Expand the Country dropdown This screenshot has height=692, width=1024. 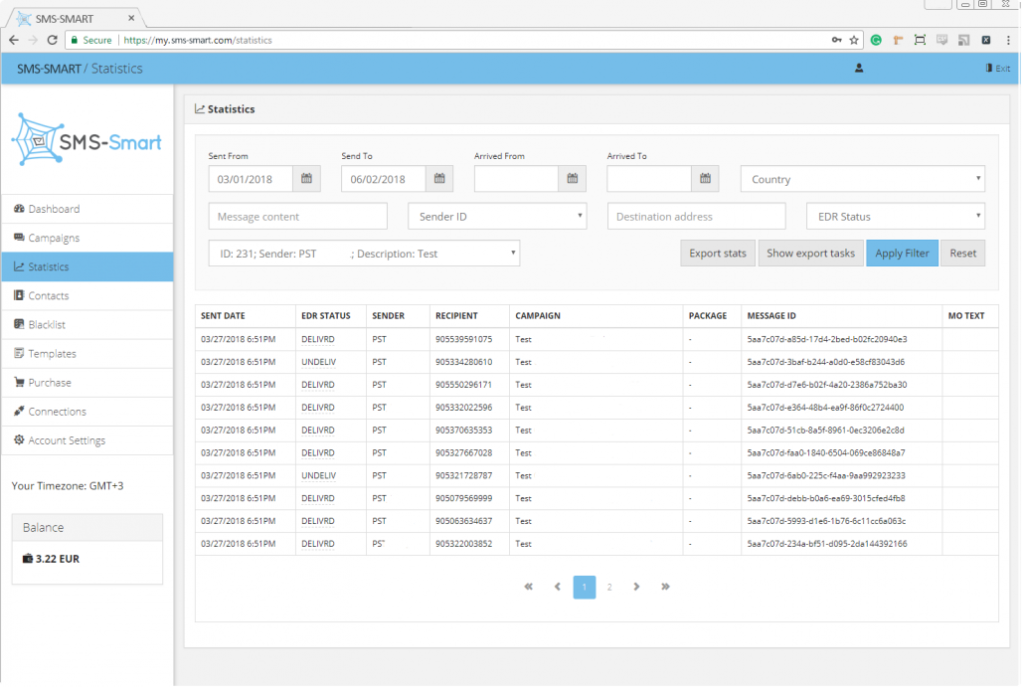pos(863,179)
